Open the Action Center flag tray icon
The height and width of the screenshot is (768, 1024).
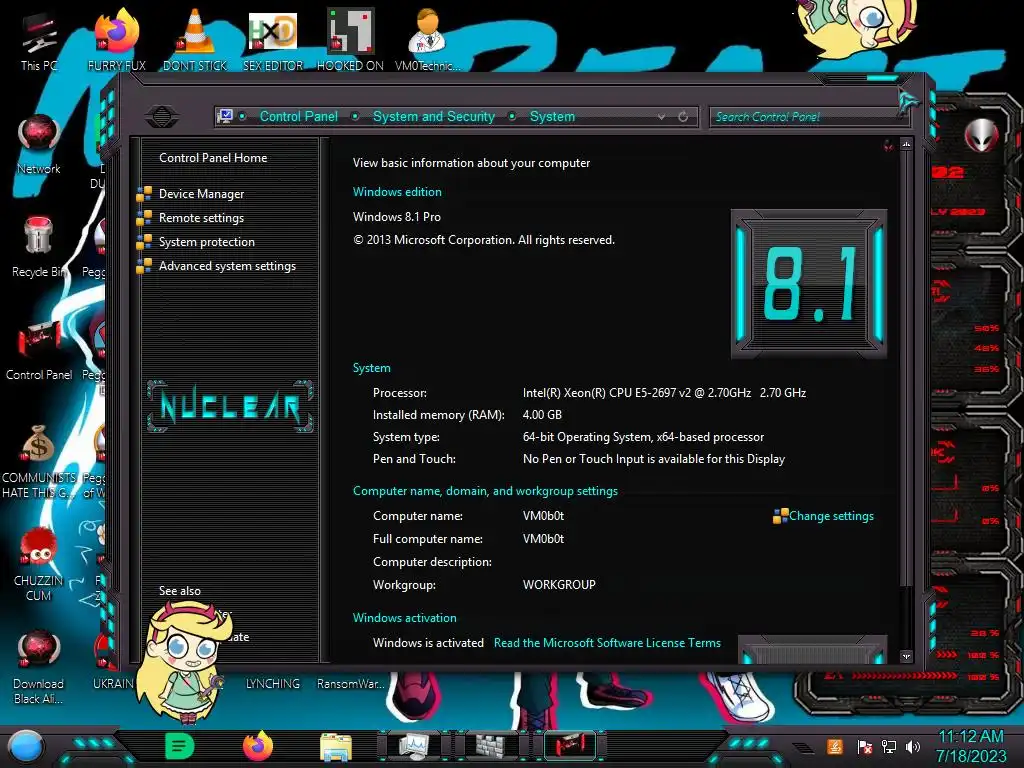tap(865, 746)
